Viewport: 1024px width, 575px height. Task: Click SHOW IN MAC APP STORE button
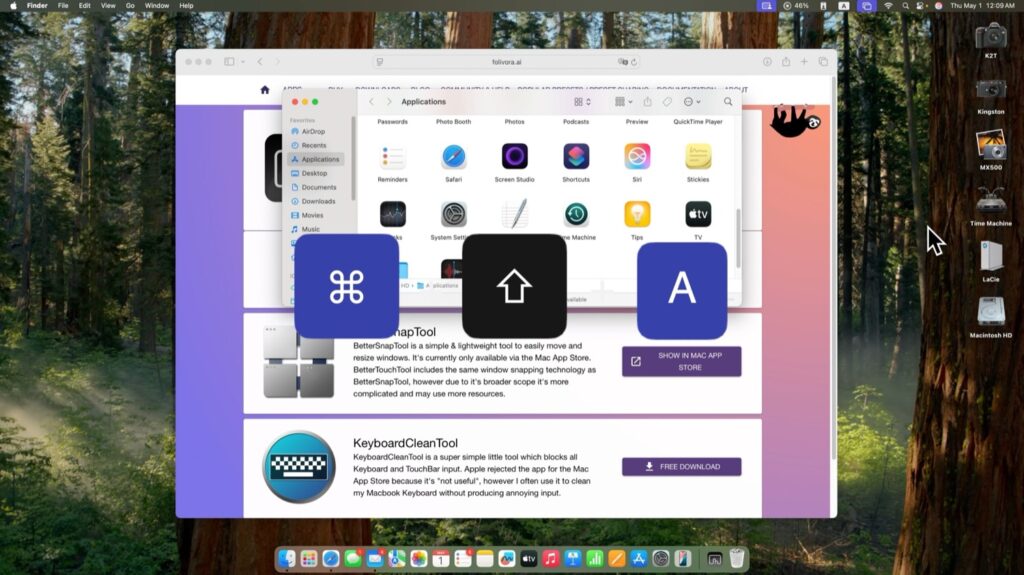click(681, 361)
